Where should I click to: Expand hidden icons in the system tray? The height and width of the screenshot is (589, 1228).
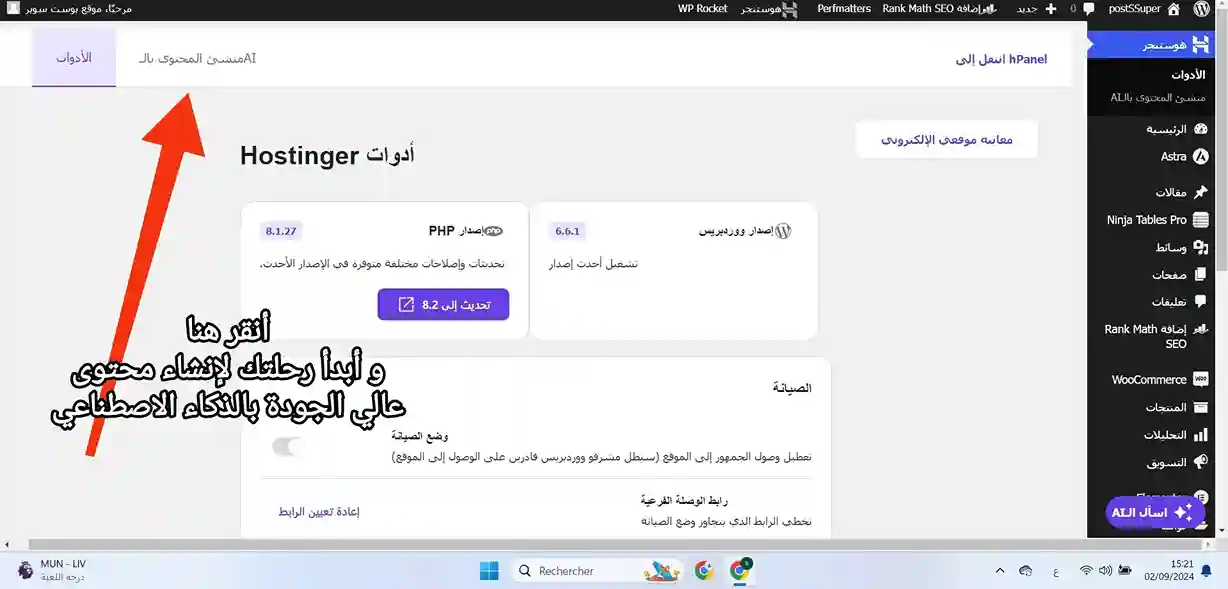coord(999,570)
